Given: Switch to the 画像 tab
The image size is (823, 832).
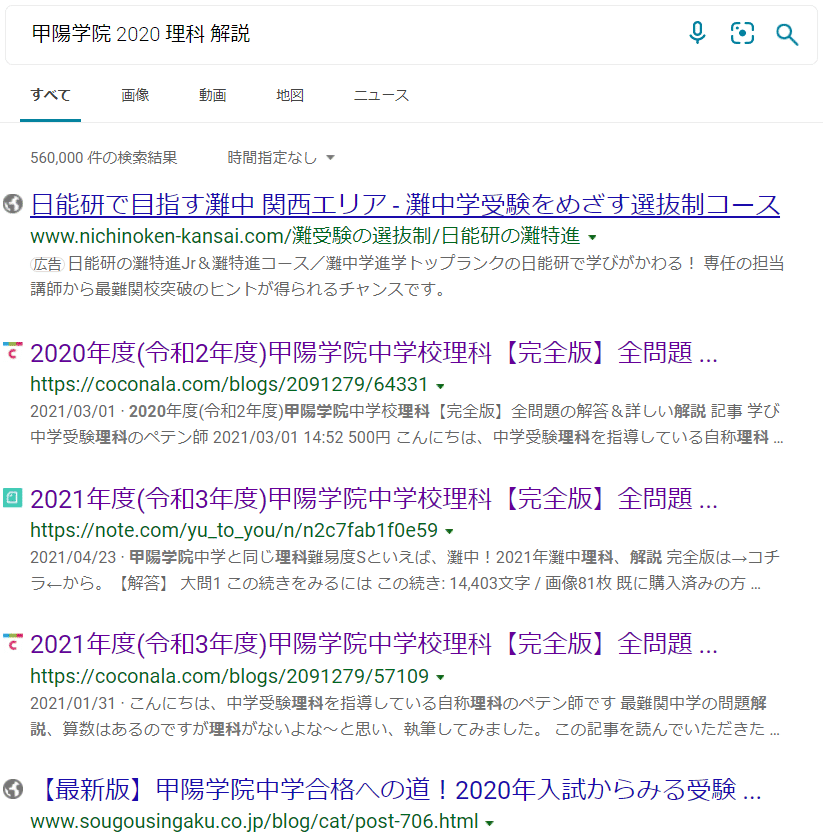Looking at the screenshot, I should (135, 96).
